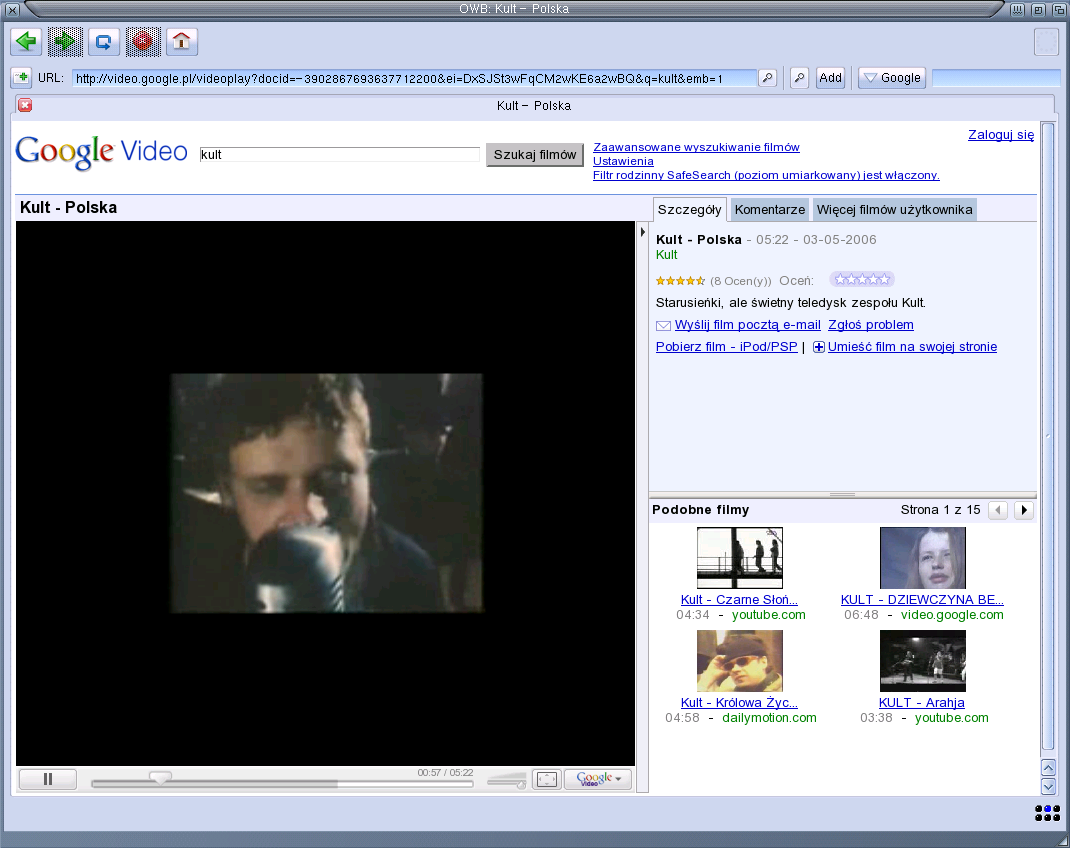Click the Filtr rodzinny SafeSearch link
The height and width of the screenshot is (848, 1070).
766,175
